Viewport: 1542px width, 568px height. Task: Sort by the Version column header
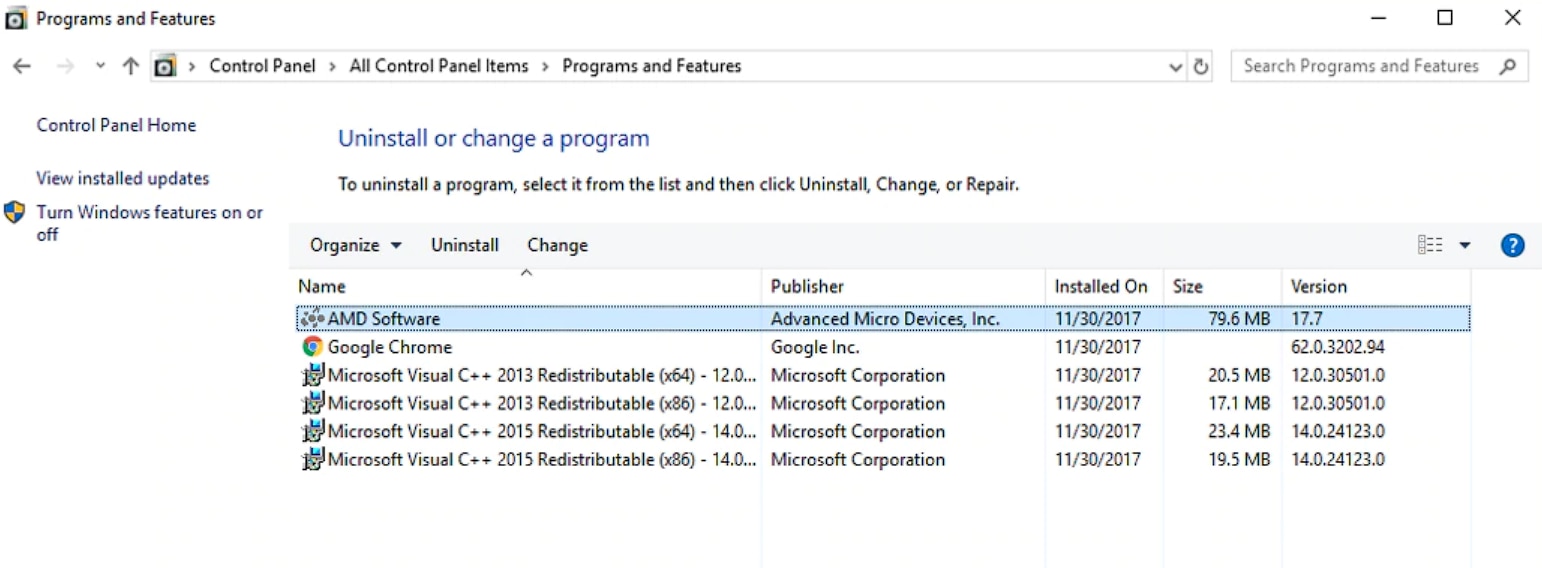pyautogui.click(x=1376, y=286)
